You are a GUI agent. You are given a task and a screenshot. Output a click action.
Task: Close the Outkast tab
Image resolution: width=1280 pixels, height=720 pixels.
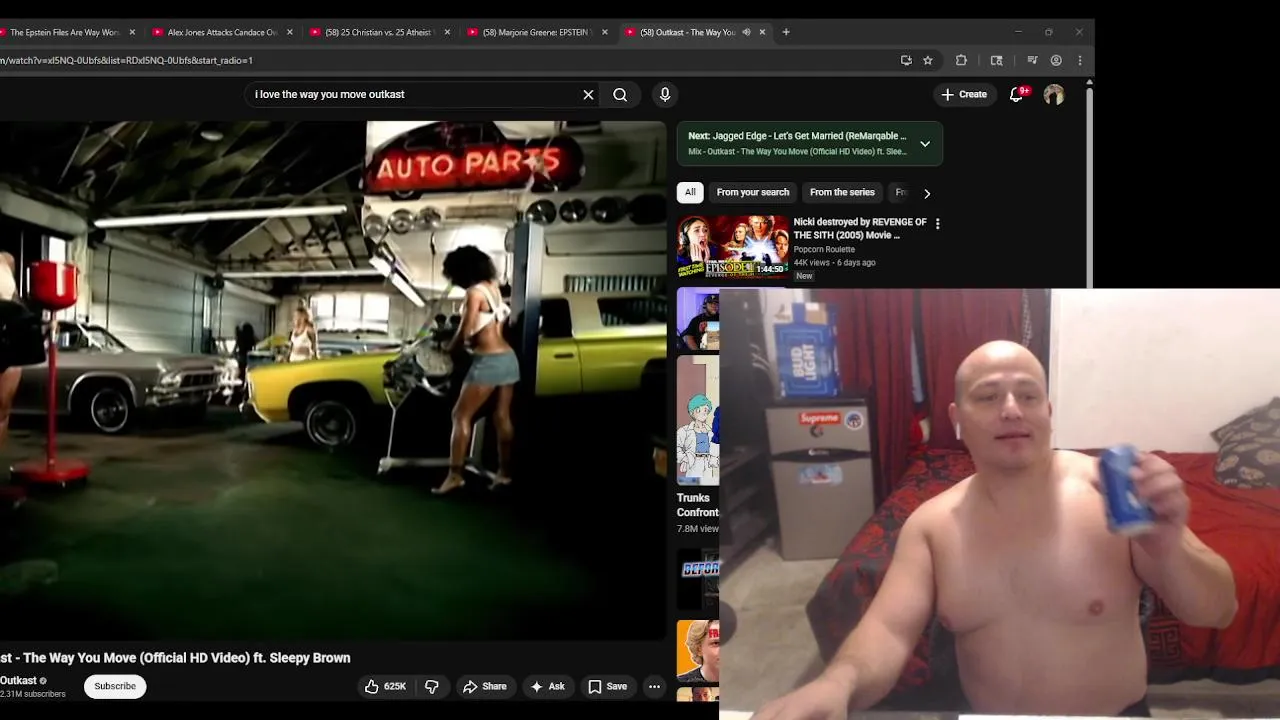click(x=762, y=32)
